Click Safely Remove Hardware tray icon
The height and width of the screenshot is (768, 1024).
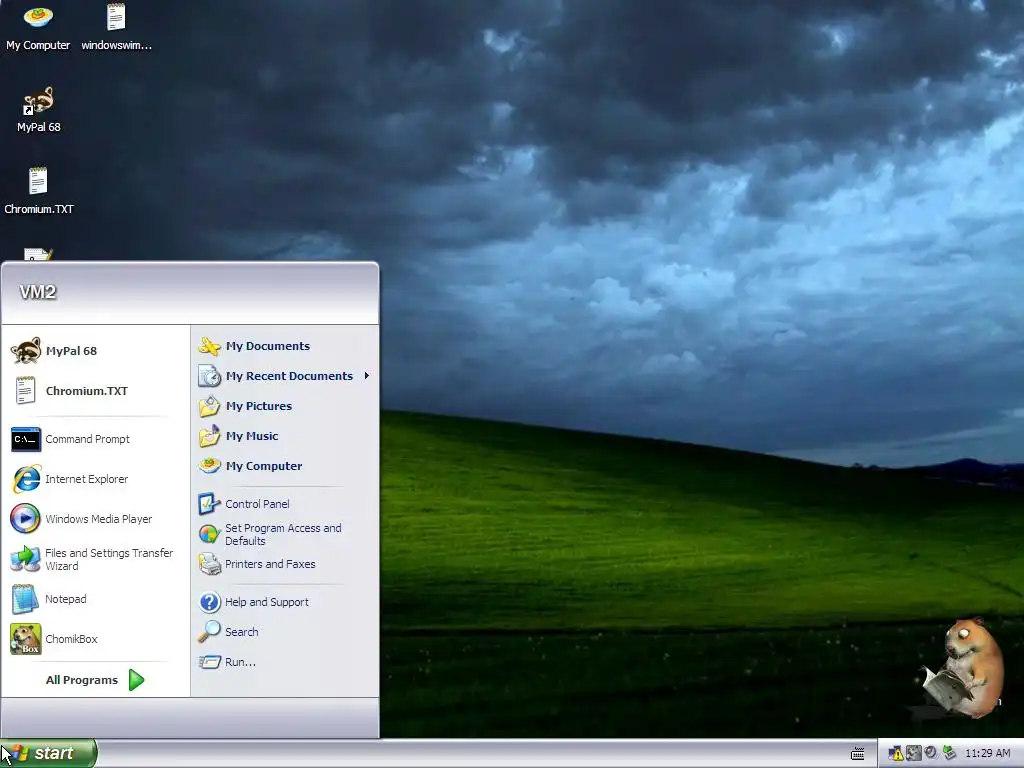click(949, 753)
